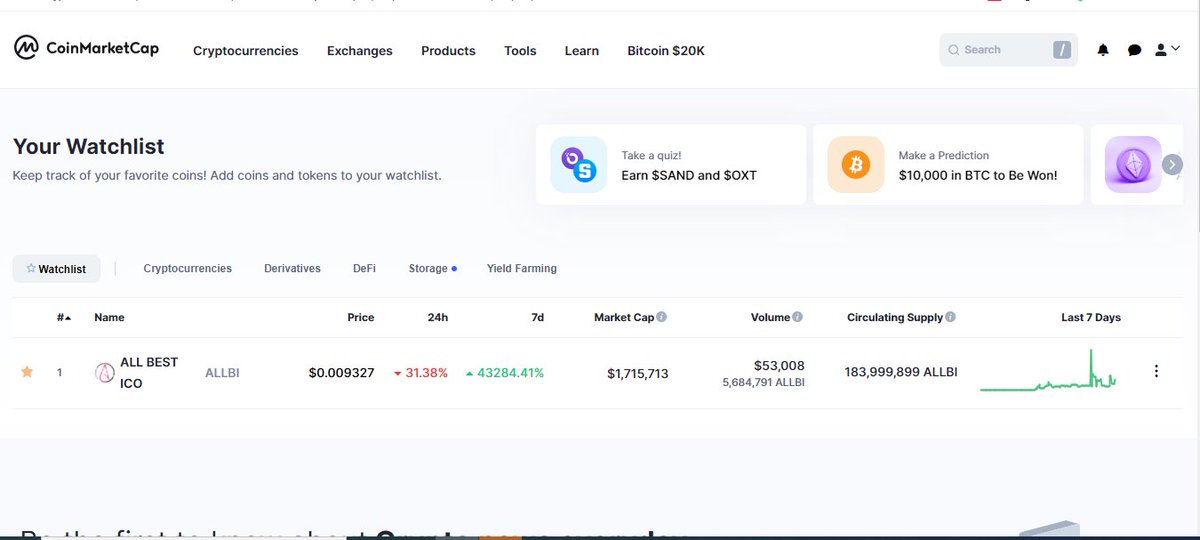Click the 24h change 31.38%
The width and height of the screenshot is (1200, 540).
click(x=421, y=373)
